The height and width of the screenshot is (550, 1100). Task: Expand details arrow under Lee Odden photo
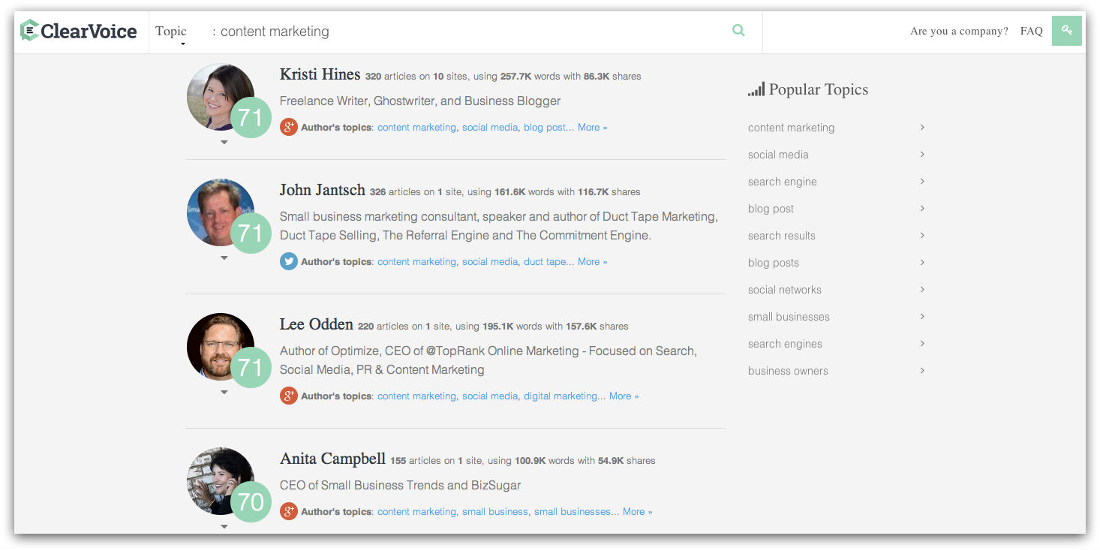[224, 392]
